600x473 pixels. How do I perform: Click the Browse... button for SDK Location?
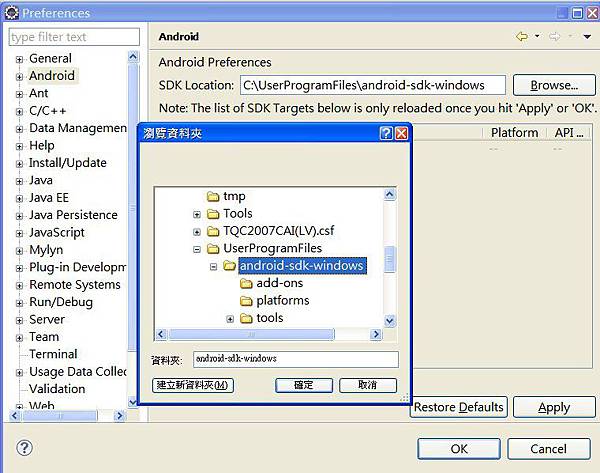(x=554, y=85)
